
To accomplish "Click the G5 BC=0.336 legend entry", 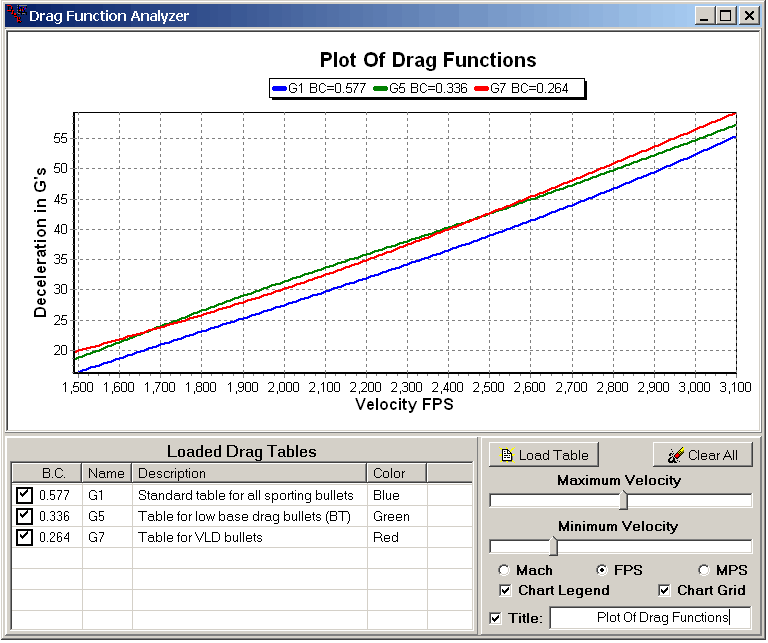I will coord(420,88).
